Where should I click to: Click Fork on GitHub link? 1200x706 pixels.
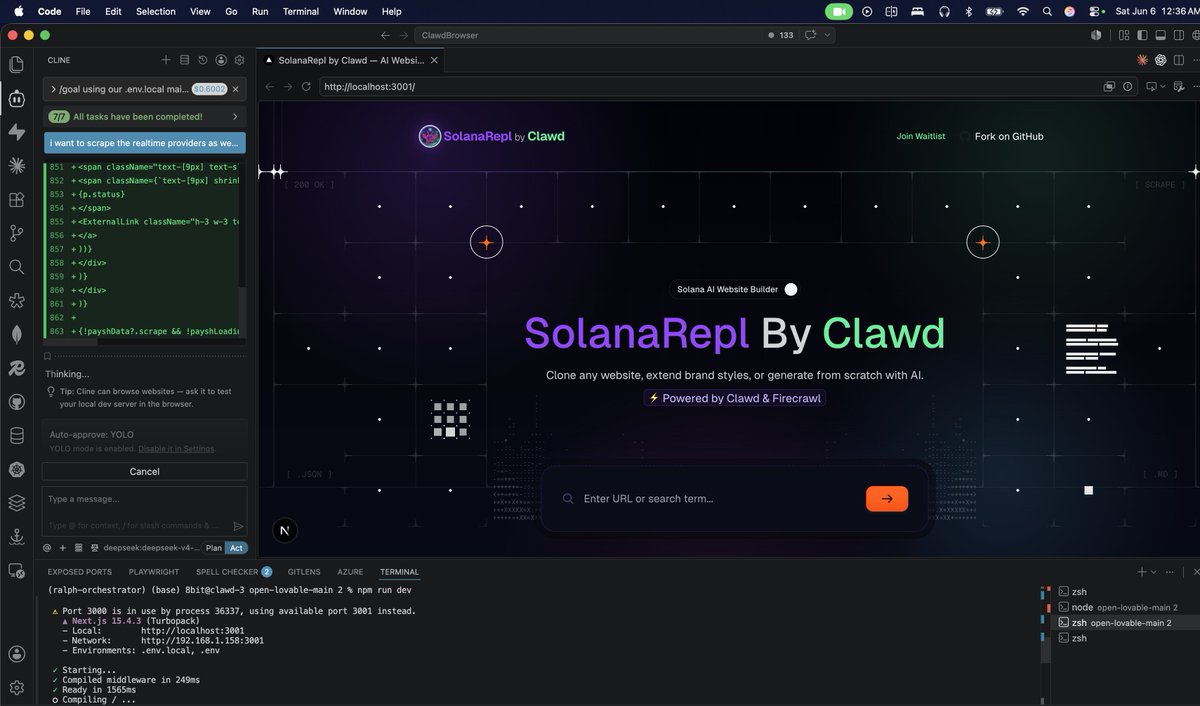[1009, 136]
